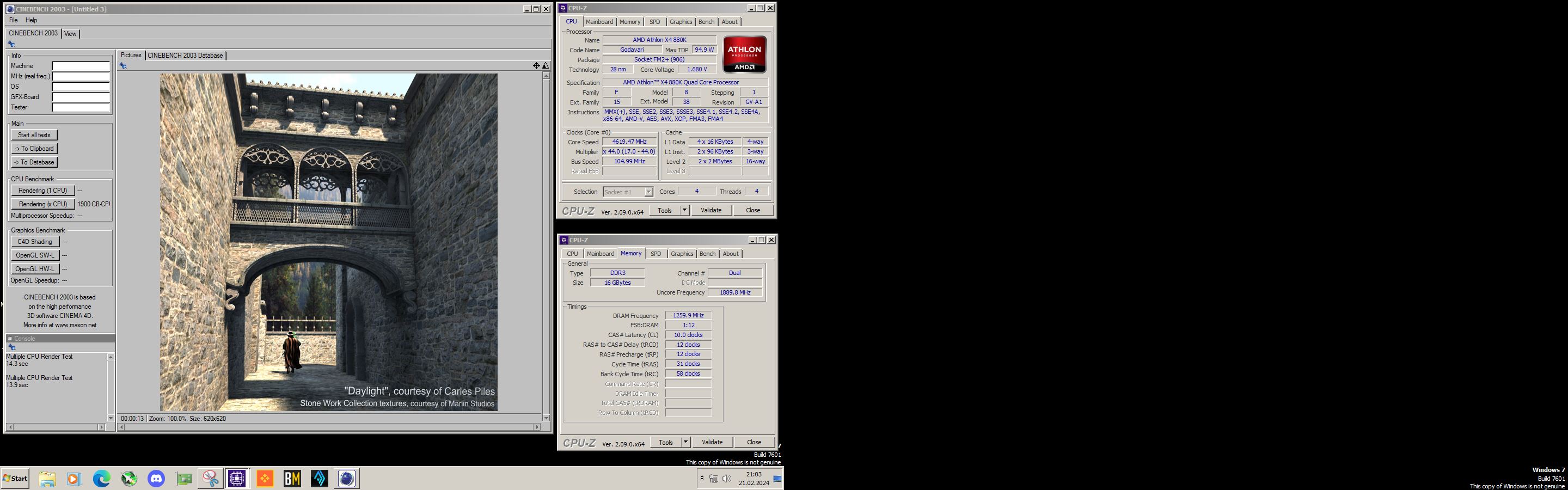Run the OpenGL HW-L test
The image size is (1568, 490).
35,268
